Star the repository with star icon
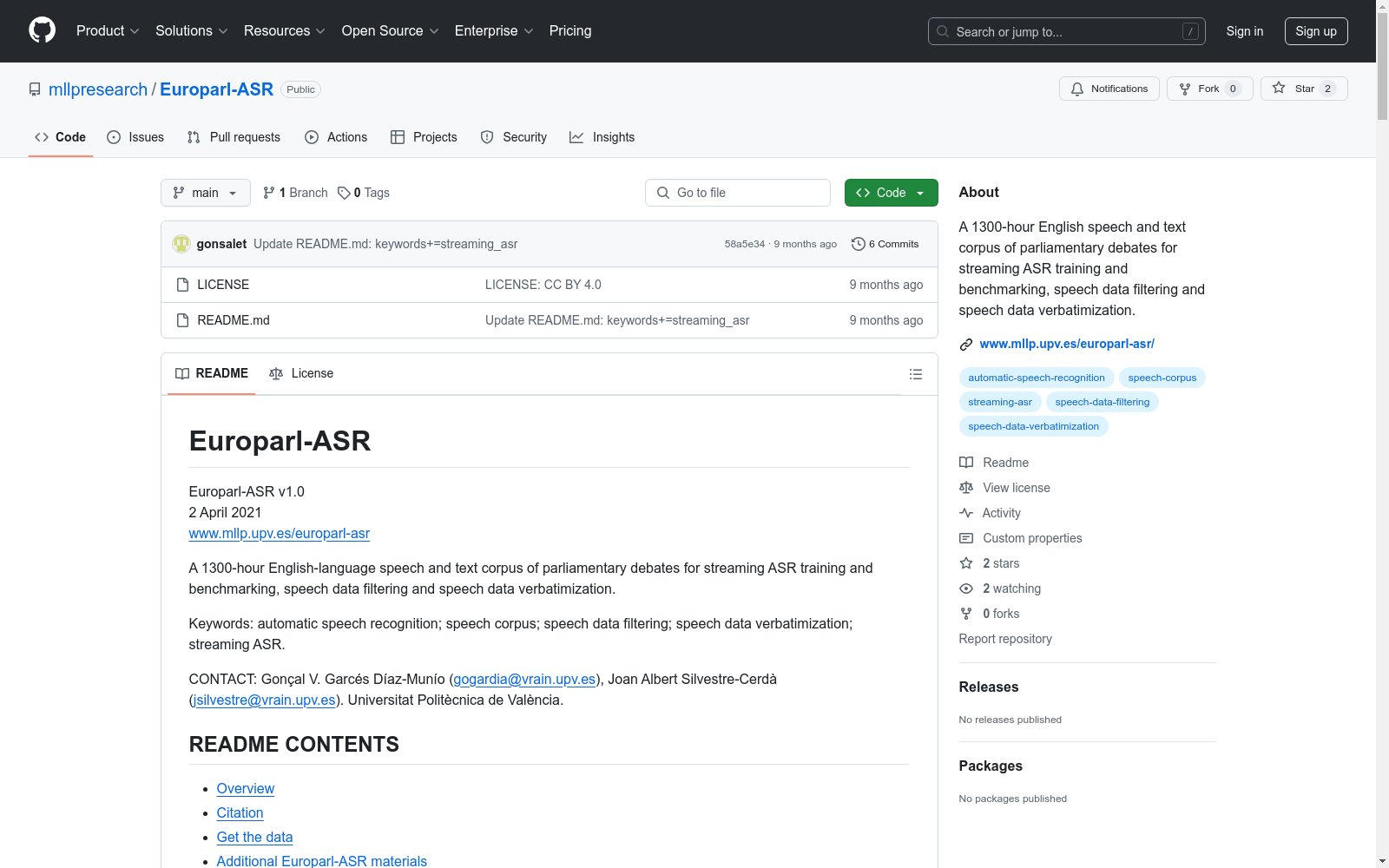 click(1279, 88)
